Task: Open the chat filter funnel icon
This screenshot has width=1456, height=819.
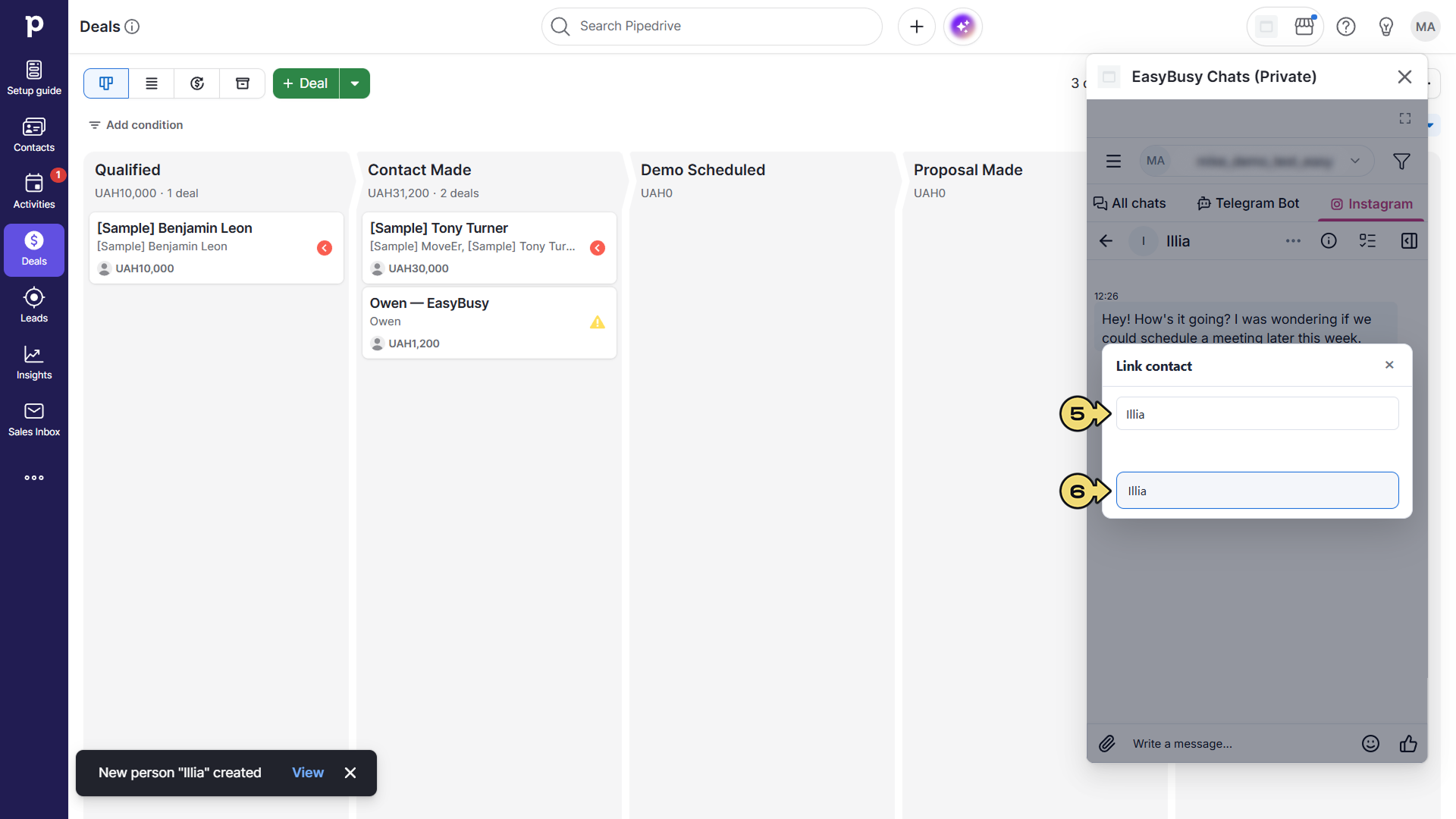Action: click(1401, 162)
